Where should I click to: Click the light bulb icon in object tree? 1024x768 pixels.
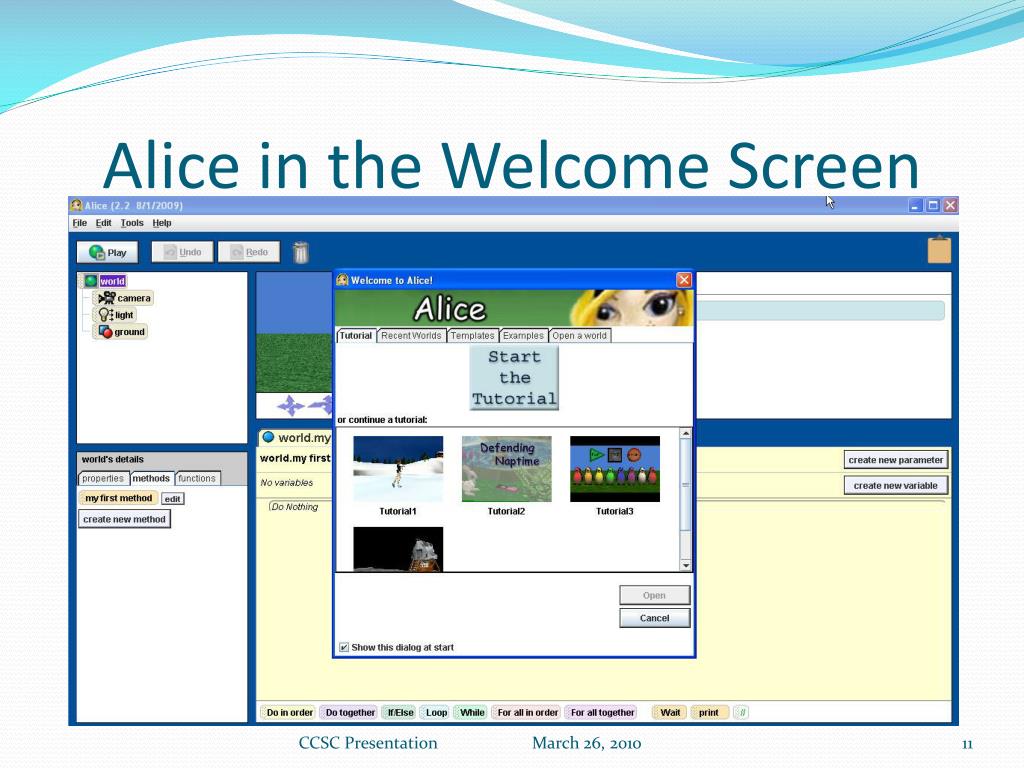(x=105, y=315)
